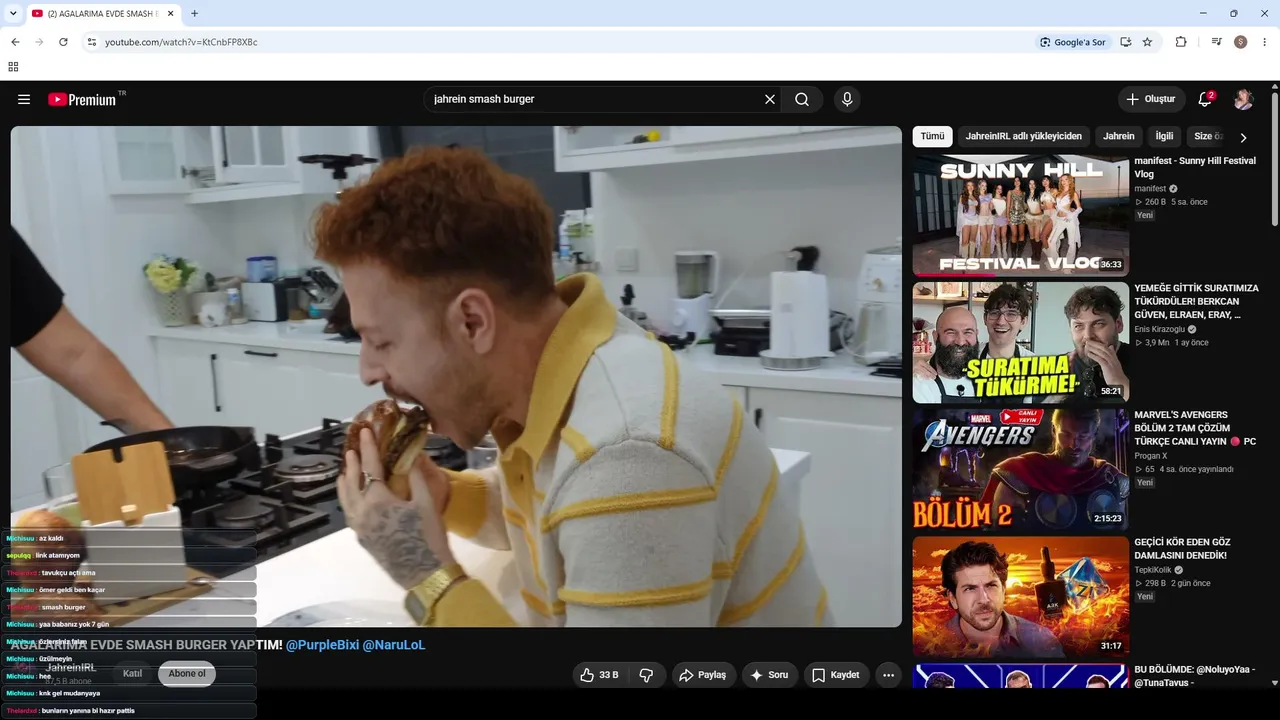This screenshot has width=1280, height=720.
Task: Save the video with Kaydet
Action: 835,675
